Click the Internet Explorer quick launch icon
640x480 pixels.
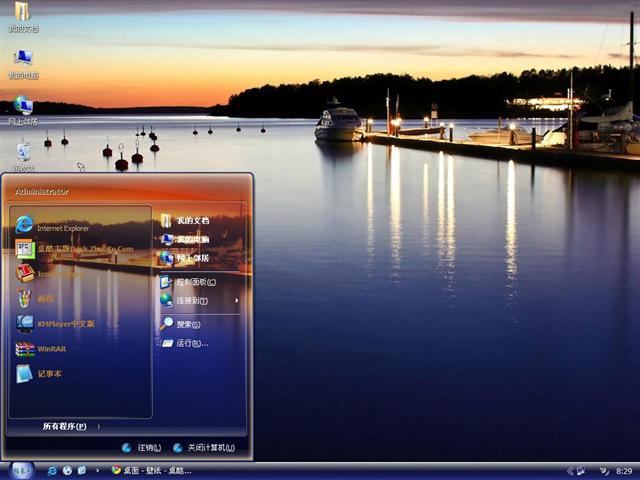pos(52,470)
